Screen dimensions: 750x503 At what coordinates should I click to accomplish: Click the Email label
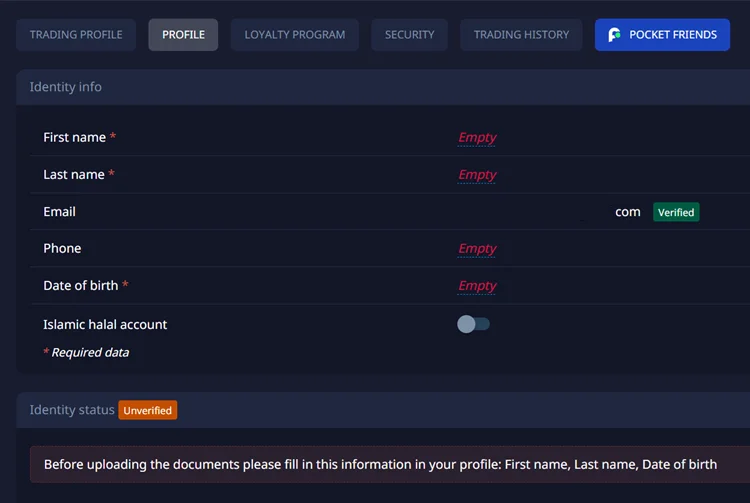[59, 212]
